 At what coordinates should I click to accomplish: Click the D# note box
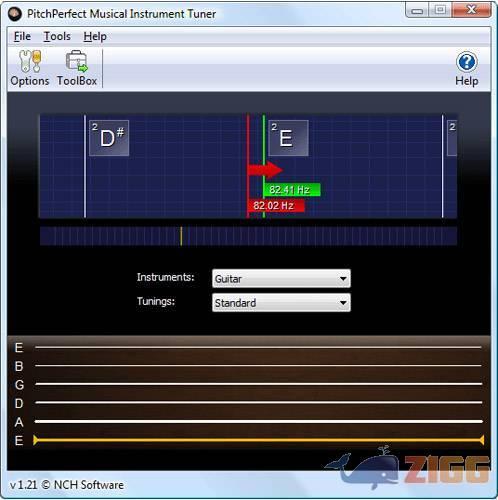pyautogui.click(x=109, y=138)
